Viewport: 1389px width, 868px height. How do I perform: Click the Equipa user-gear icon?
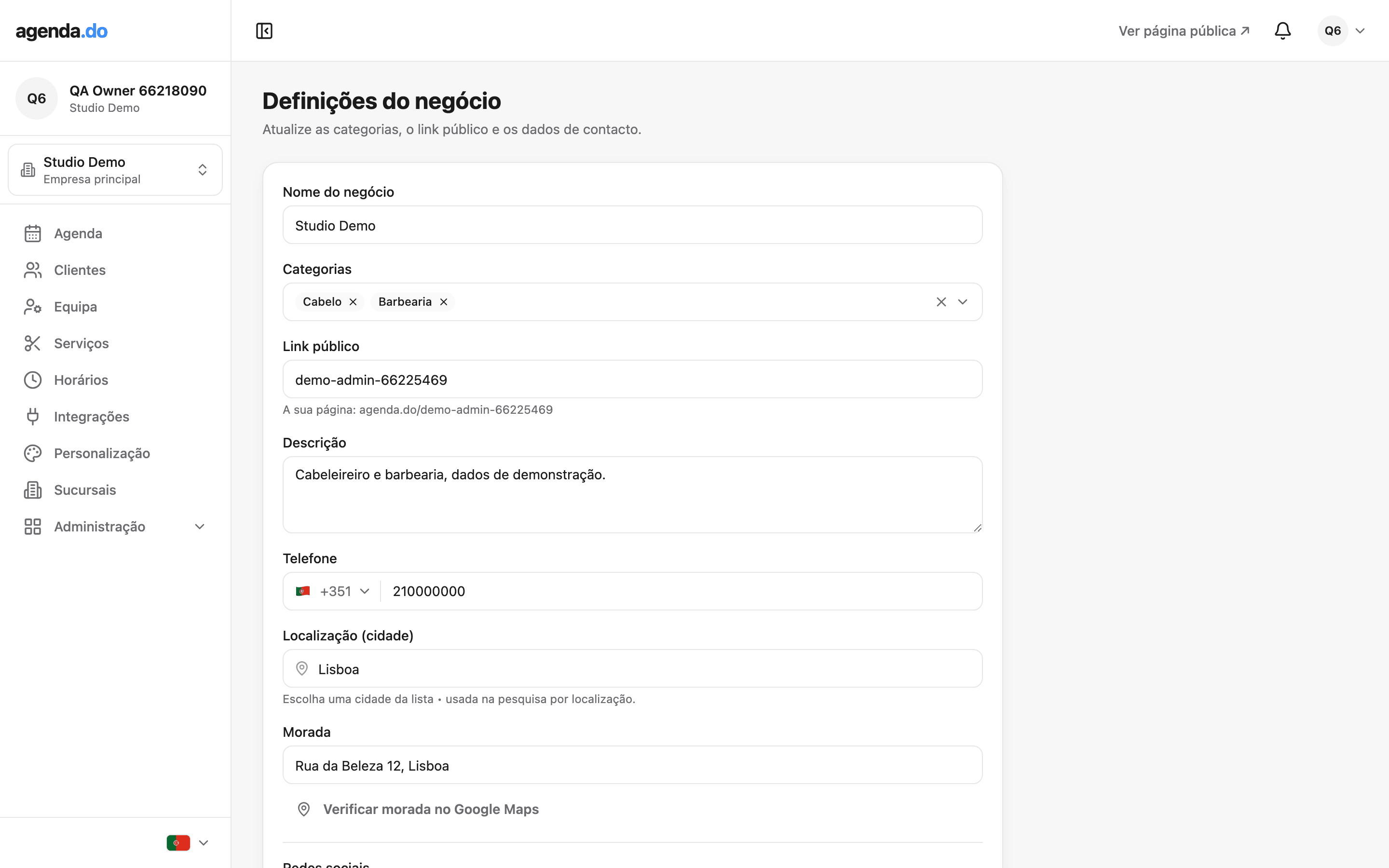[33, 307]
